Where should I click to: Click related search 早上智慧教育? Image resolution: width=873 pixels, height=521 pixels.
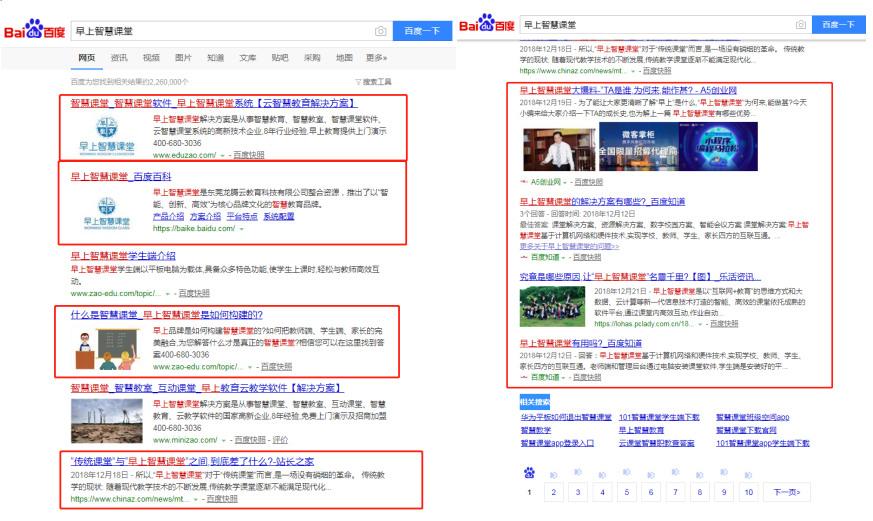point(641,430)
